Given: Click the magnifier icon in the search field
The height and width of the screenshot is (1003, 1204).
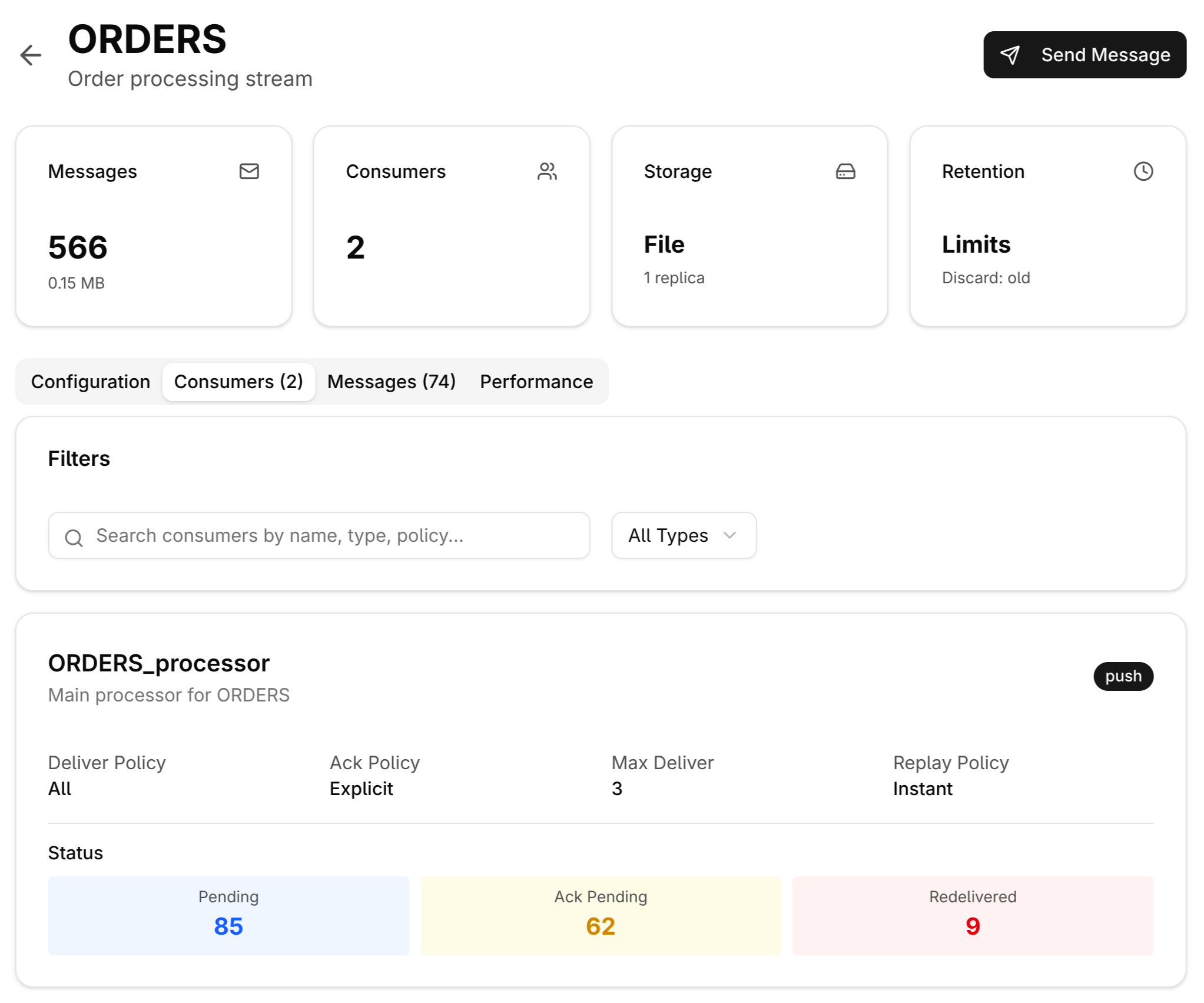Looking at the screenshot, I should [73, 537].
